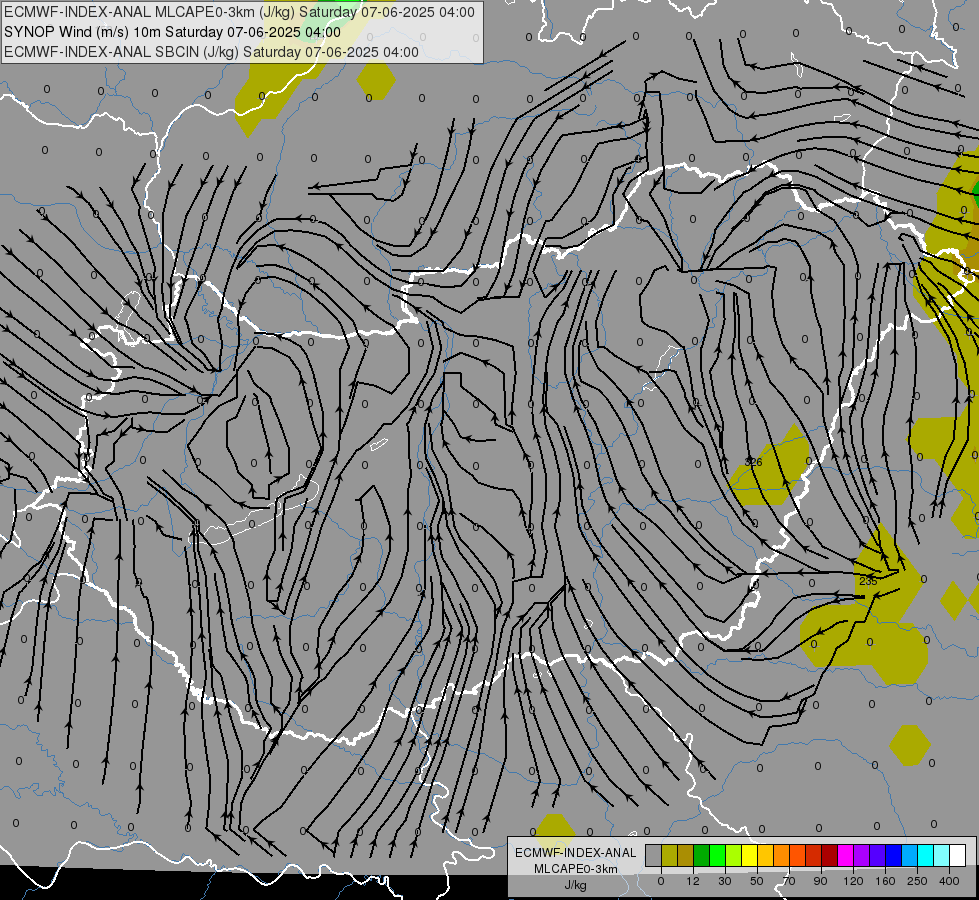Select the indigo swatch just before tick 160
Viewport: 979px width, 900px height.
click(878, 855)
